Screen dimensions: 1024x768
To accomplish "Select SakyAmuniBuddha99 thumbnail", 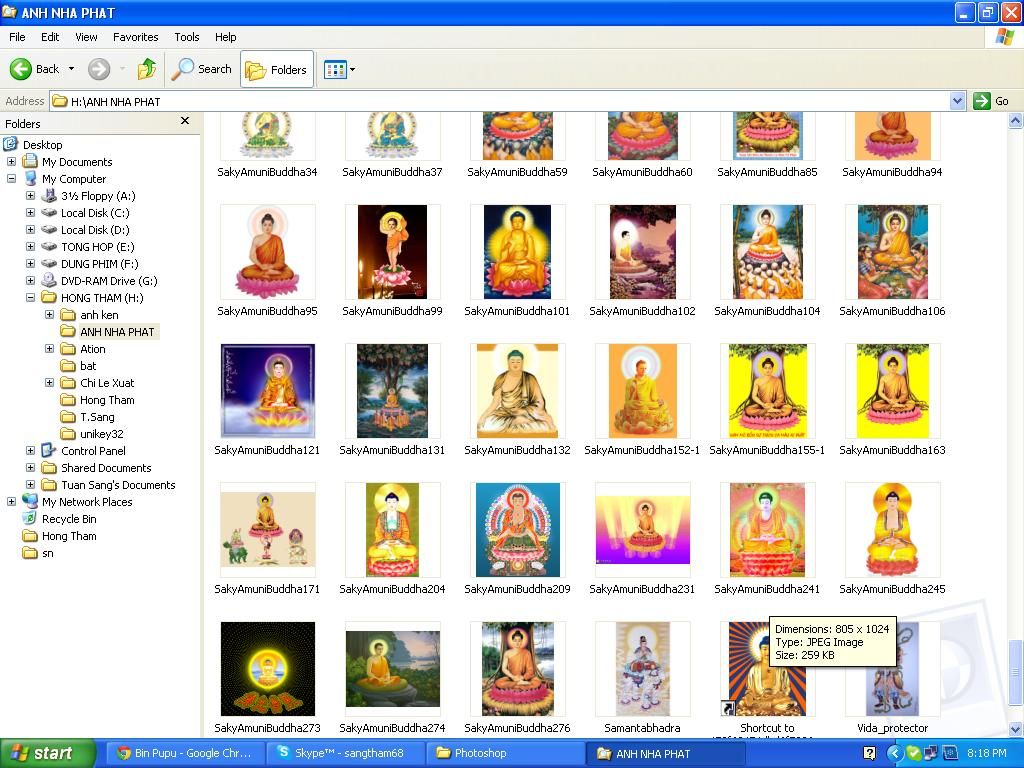I will point(392,252).
